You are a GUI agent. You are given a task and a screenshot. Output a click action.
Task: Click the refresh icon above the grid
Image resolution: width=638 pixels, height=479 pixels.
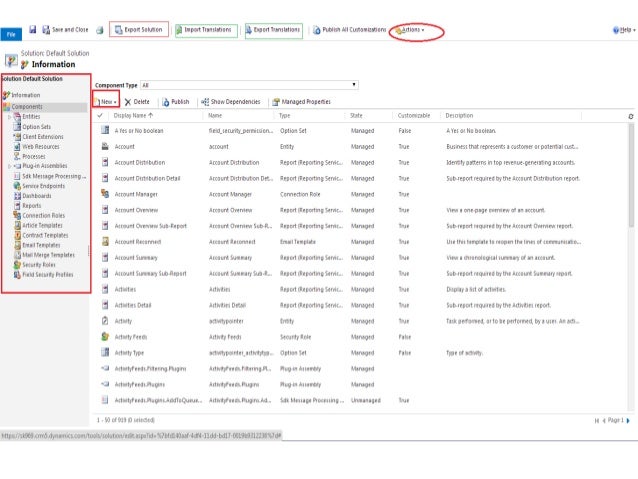pos(629,116)
